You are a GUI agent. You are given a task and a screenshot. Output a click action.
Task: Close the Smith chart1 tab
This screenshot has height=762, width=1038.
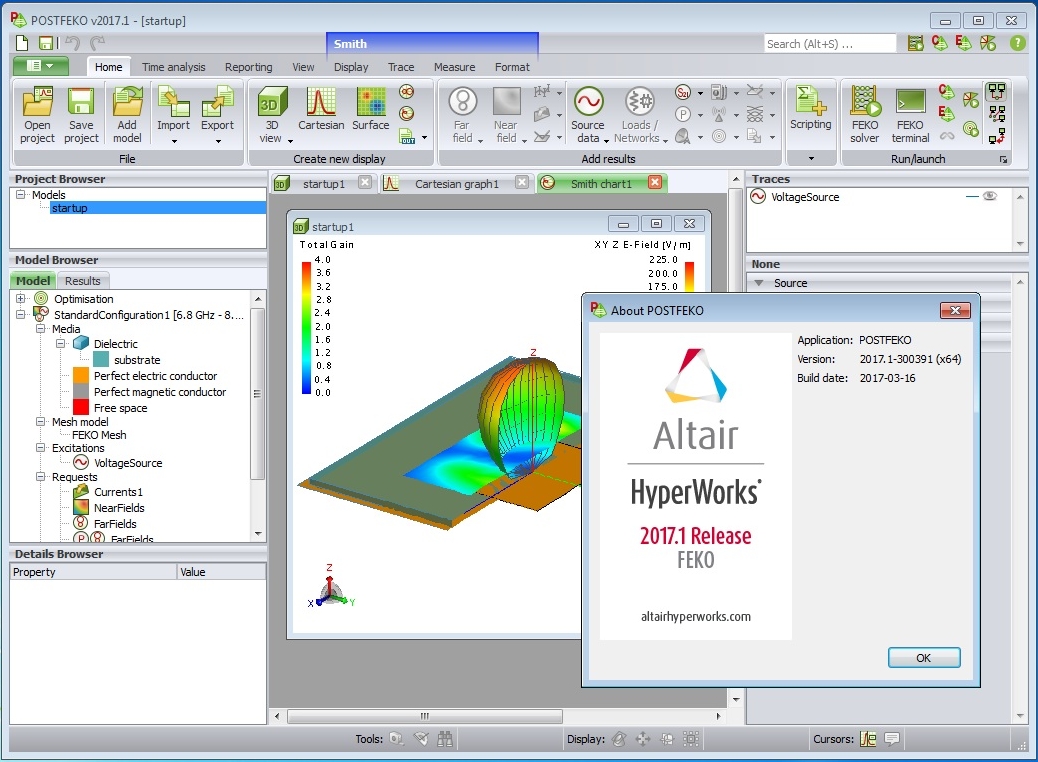click(x=654, y=182)
